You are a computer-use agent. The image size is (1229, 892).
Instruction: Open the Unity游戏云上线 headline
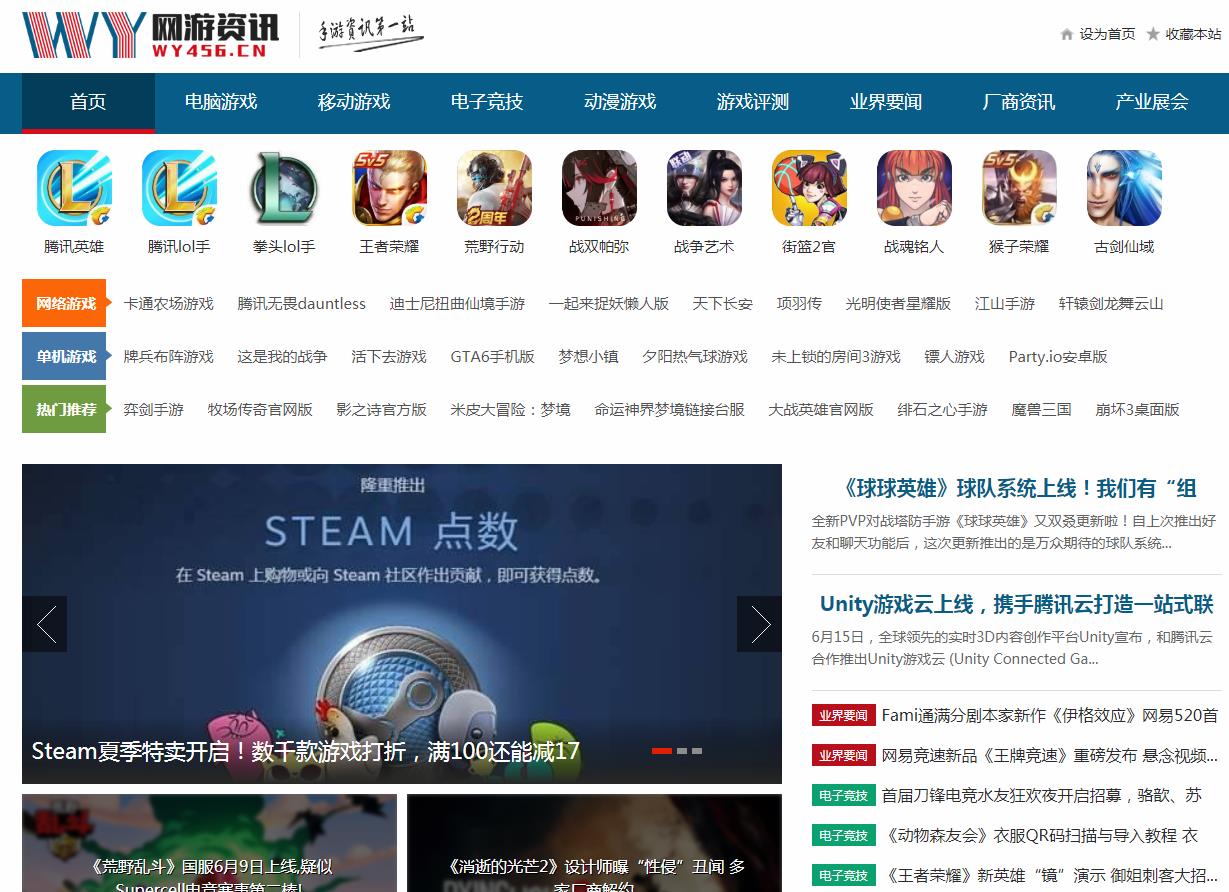click(x=1017, y=604)
